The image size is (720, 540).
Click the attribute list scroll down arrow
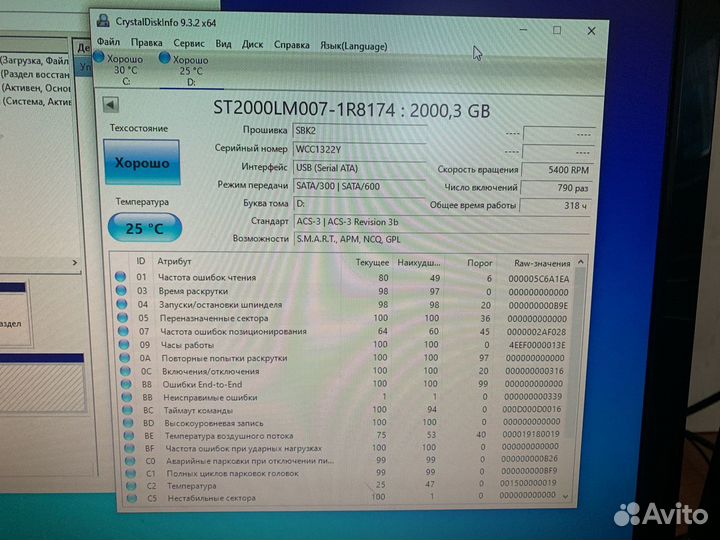tap(566, 496)
